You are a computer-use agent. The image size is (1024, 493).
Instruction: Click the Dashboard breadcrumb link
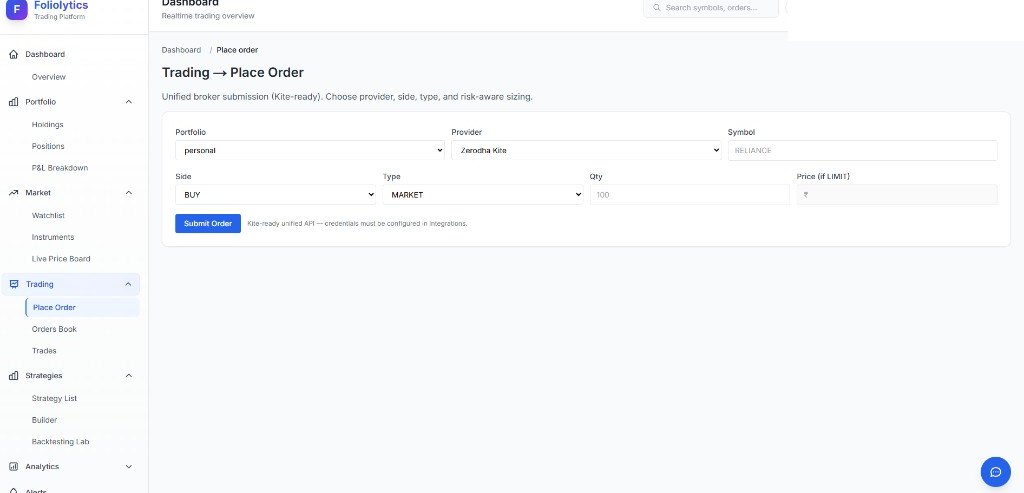(182, 50)
